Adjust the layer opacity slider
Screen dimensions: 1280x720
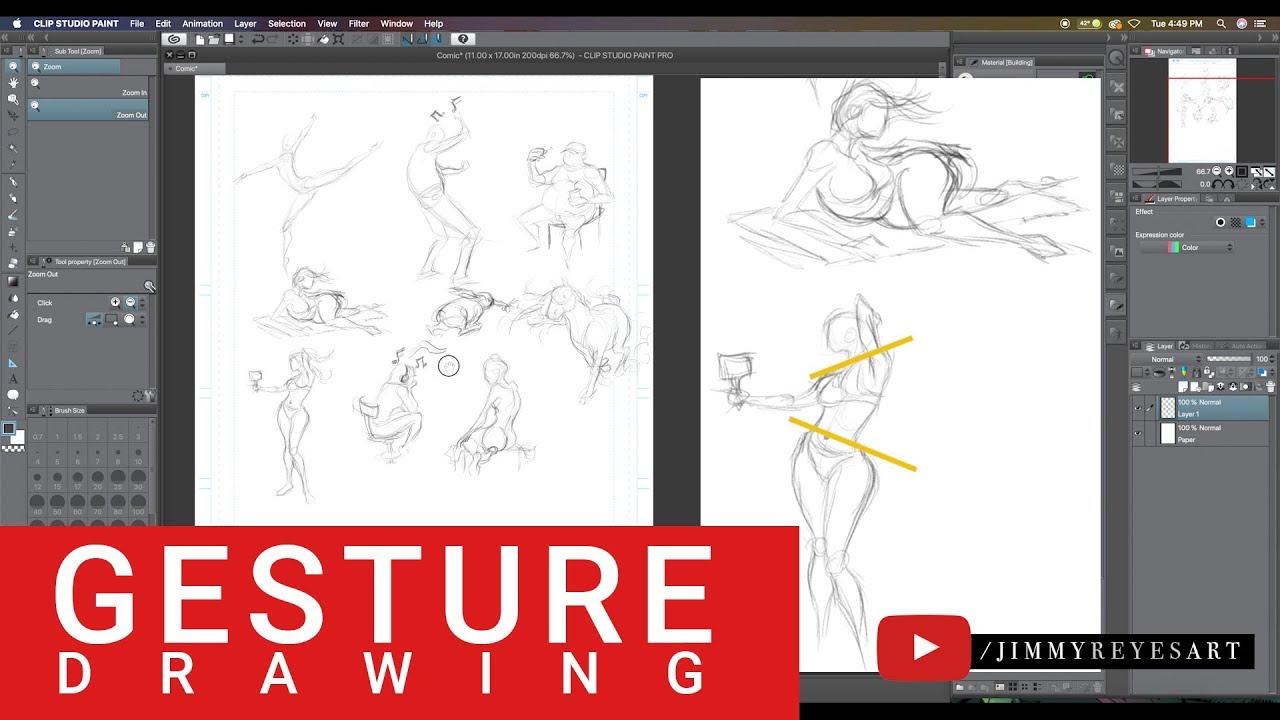coord(1229,359)
